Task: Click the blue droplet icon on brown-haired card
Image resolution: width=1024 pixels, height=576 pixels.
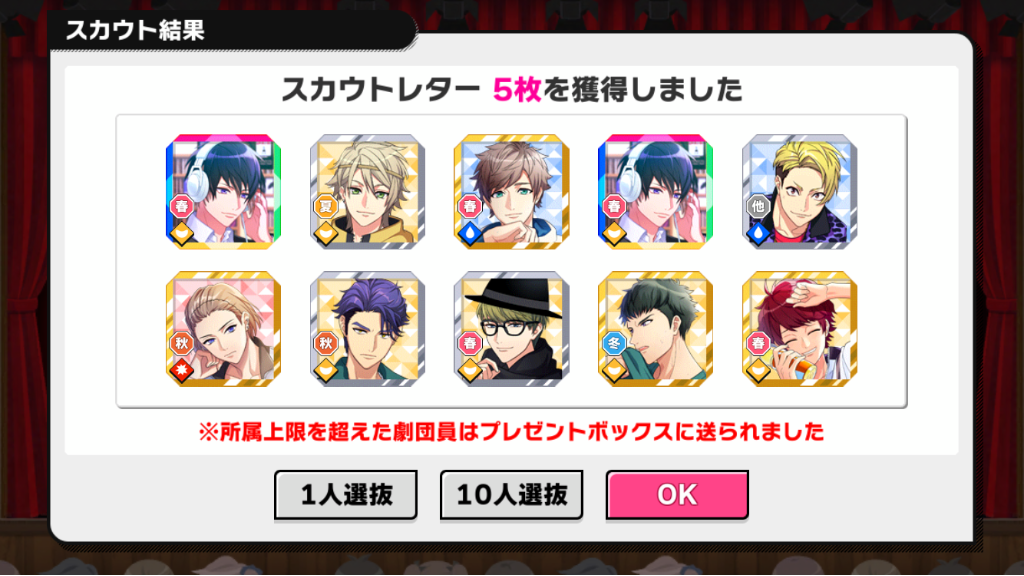Action: (x=470, y=233)
